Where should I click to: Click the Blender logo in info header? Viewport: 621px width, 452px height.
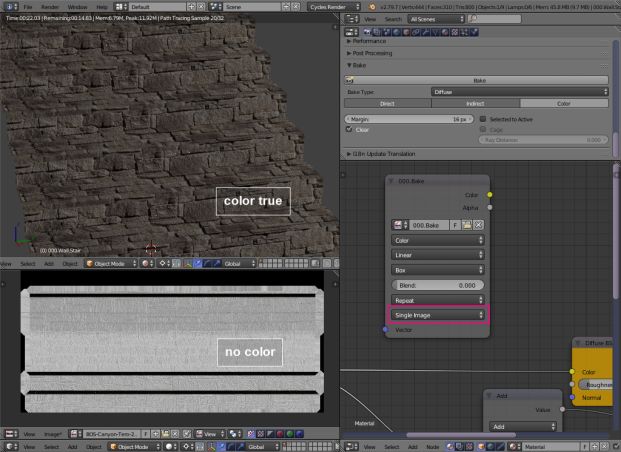coord(372,7)
